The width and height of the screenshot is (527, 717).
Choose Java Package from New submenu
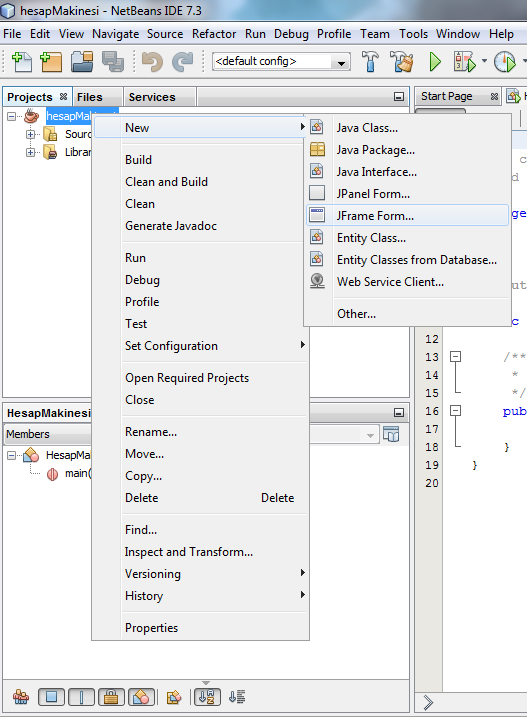point(407,150)
